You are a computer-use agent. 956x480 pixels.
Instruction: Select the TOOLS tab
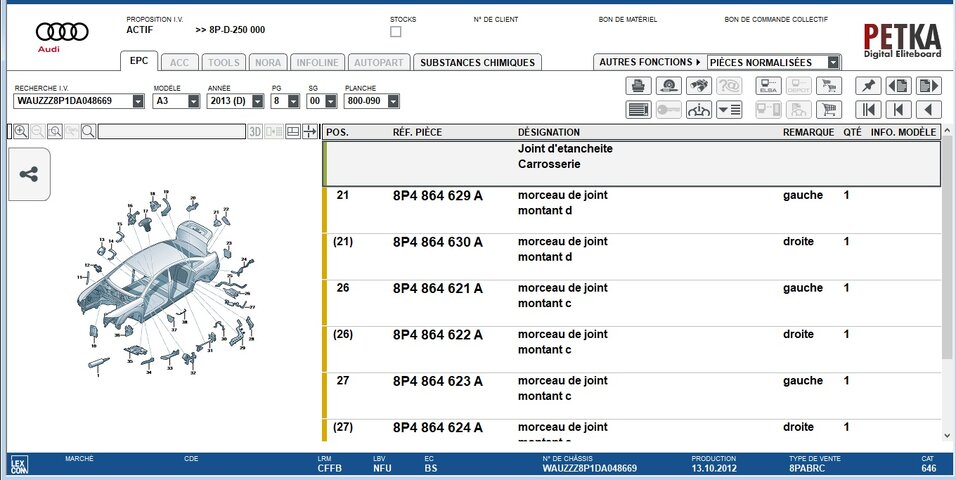pyautogui.click(x=224, y=62)
